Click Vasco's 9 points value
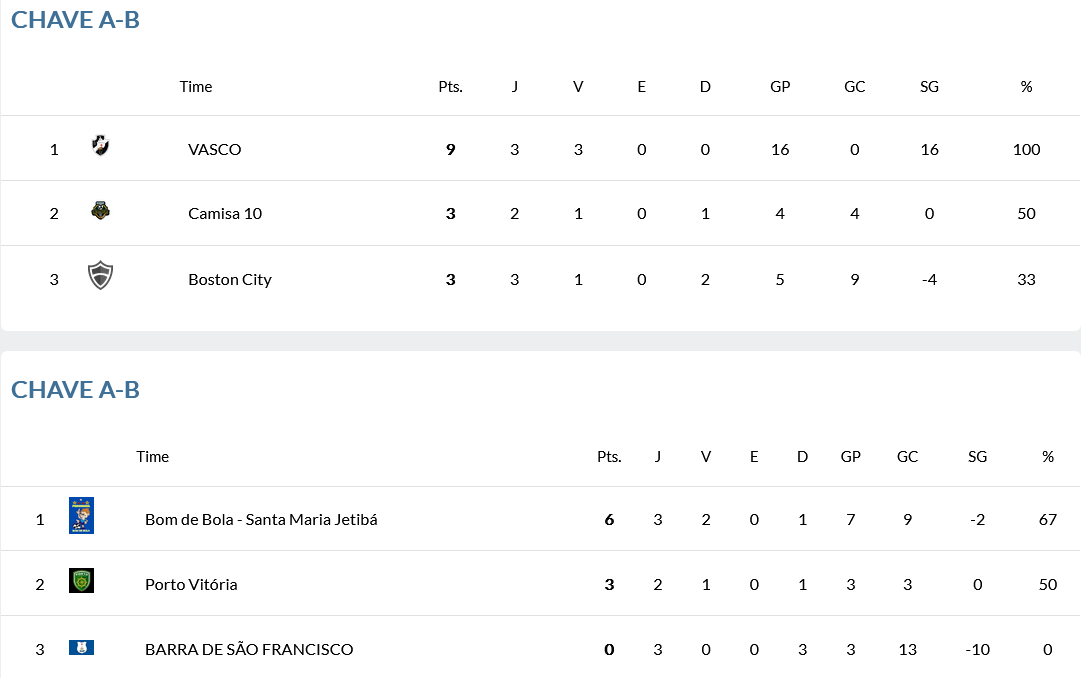Image resolution: width=1081 pixels, height=678 pixels. pyautogui.click(x=451, y=149)
